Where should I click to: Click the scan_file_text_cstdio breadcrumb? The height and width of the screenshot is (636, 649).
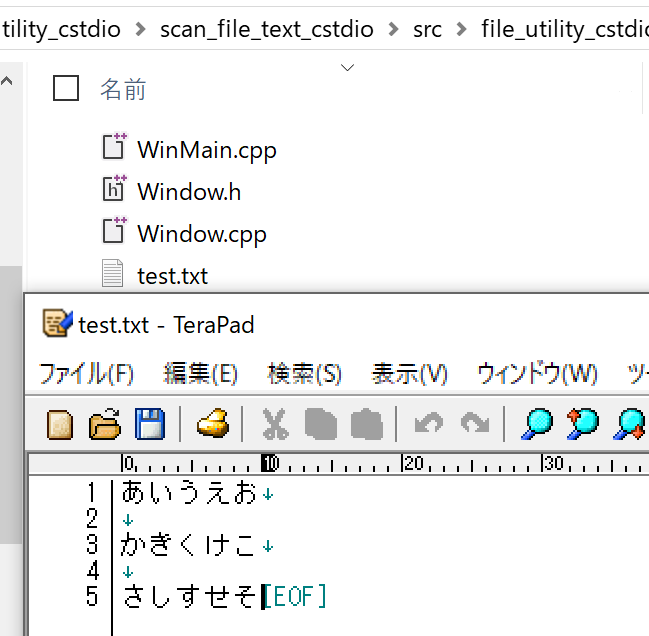pyautogui.click(x=267, y=30)
